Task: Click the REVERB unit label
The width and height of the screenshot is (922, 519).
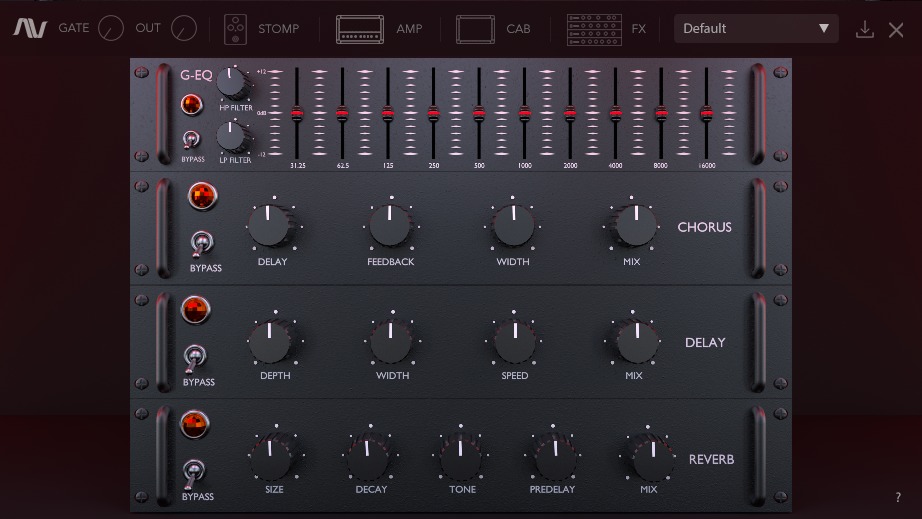Action: pyautogui.click(x=711, y=459)
